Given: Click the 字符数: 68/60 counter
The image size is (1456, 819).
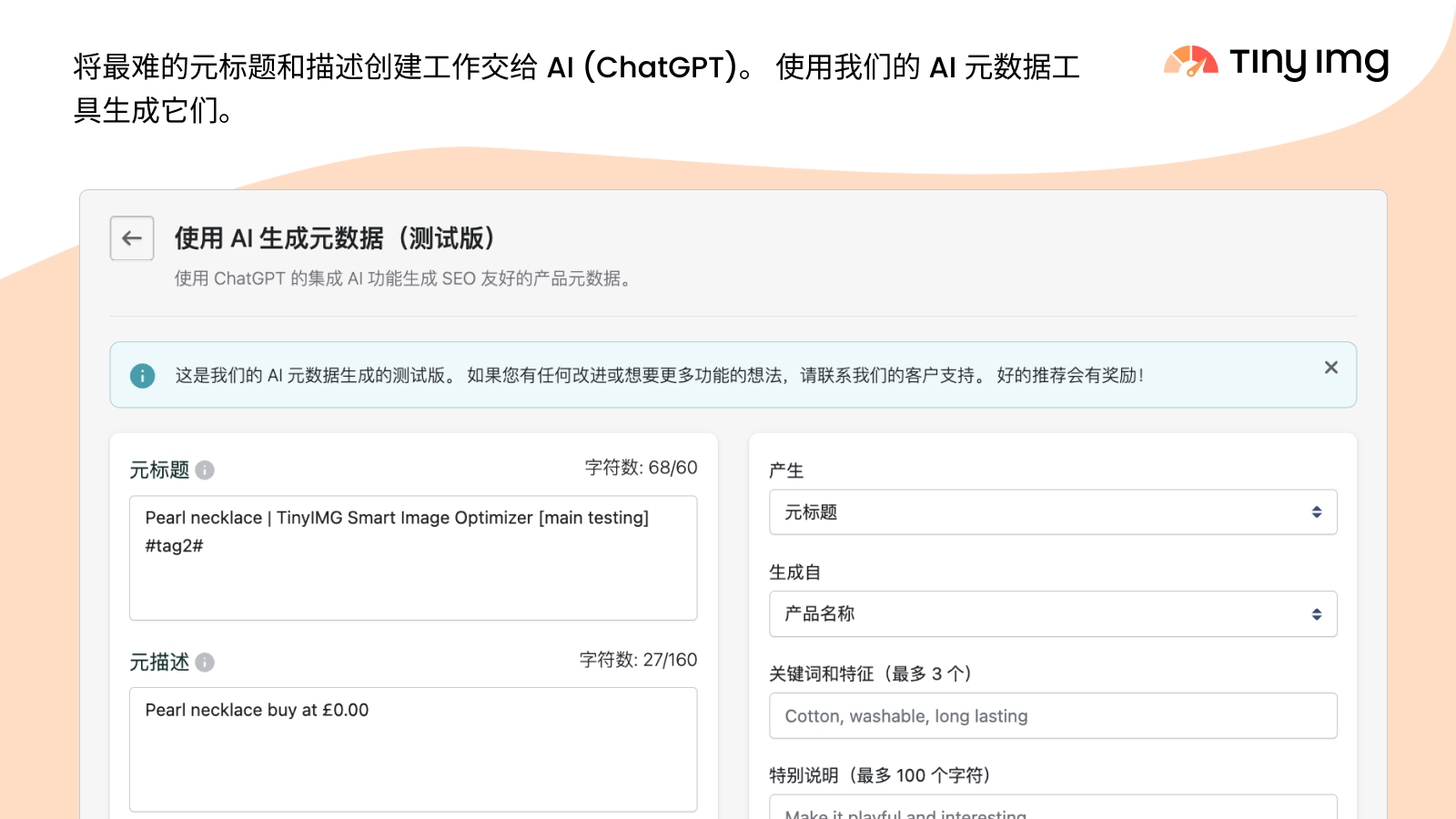Looking at the screenshot, I should (x=641, y=468).
